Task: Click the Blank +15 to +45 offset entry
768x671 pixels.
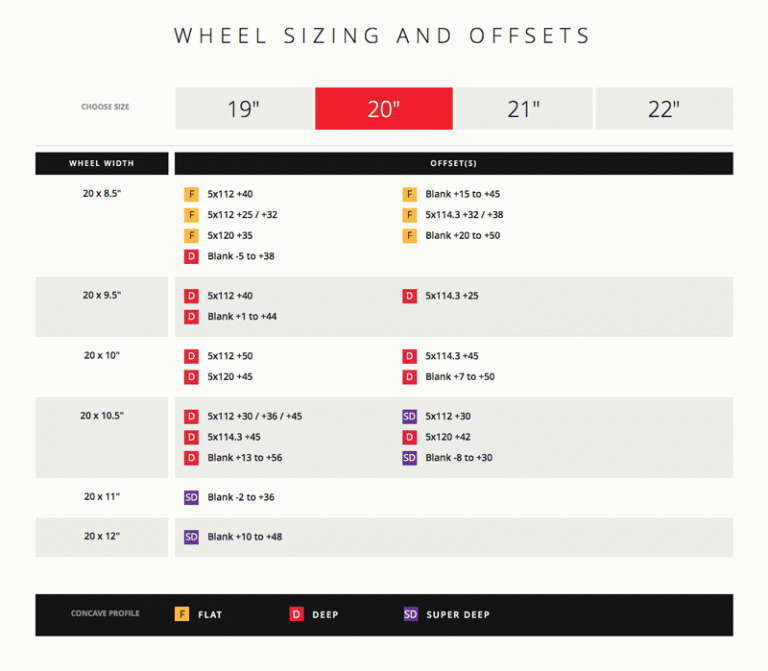Action: (462, 194)
